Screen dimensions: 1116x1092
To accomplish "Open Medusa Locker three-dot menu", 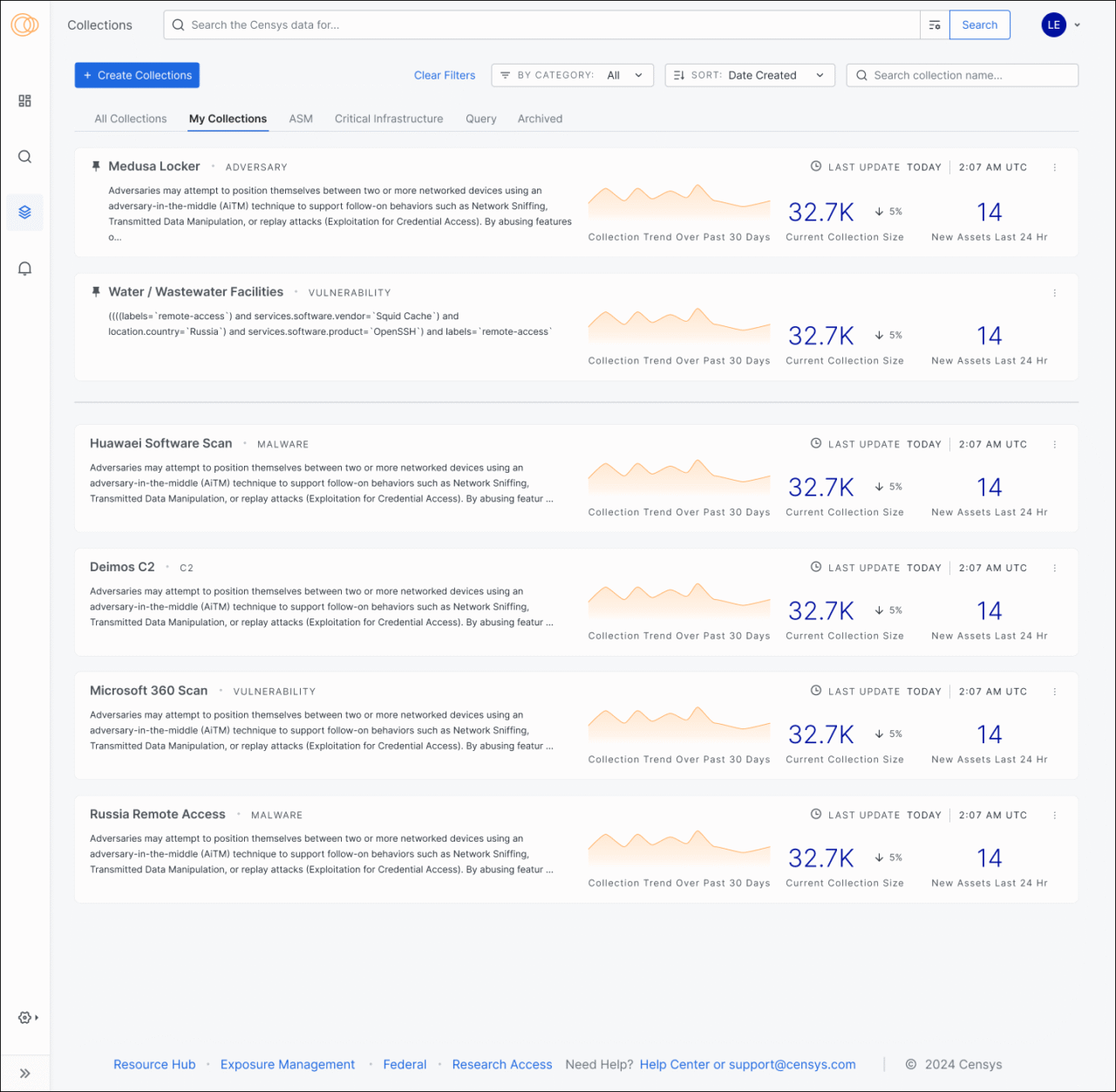I will point(1055,167).
